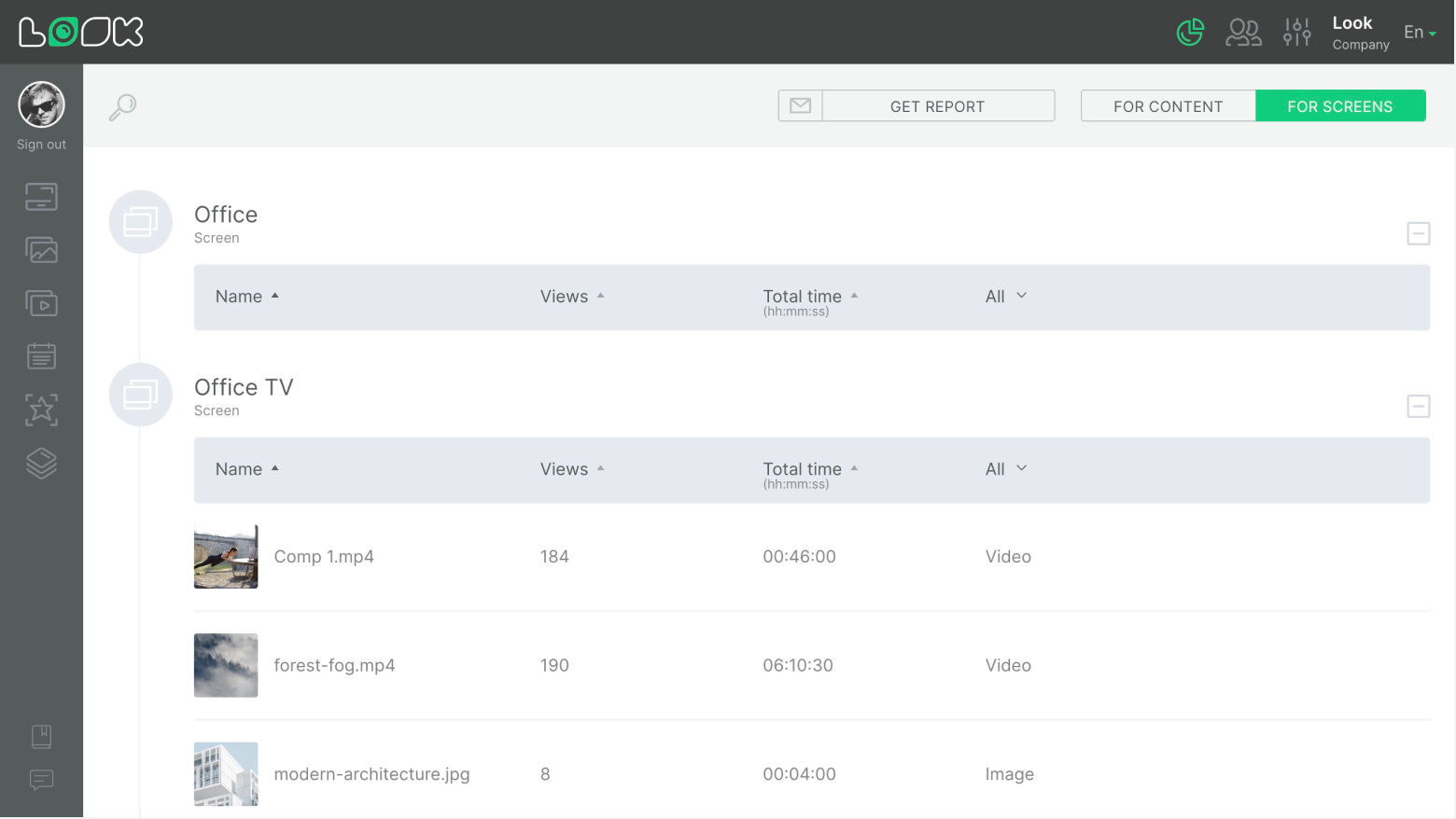Collapse the Office screen section
1456x819 pixels.
tap(1418, 233)
